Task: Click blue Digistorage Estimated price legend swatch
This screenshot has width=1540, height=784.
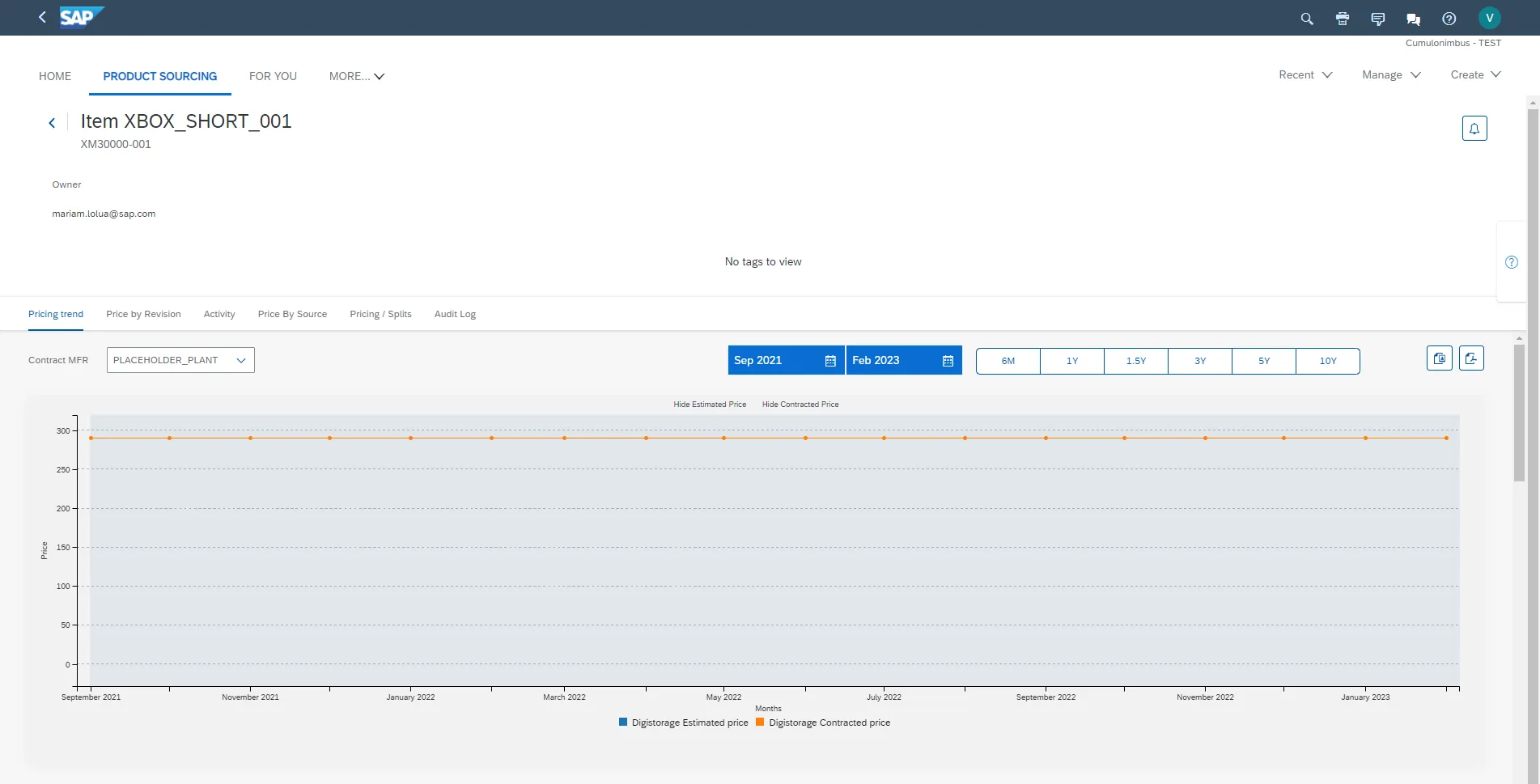Action: pos(623,722)
